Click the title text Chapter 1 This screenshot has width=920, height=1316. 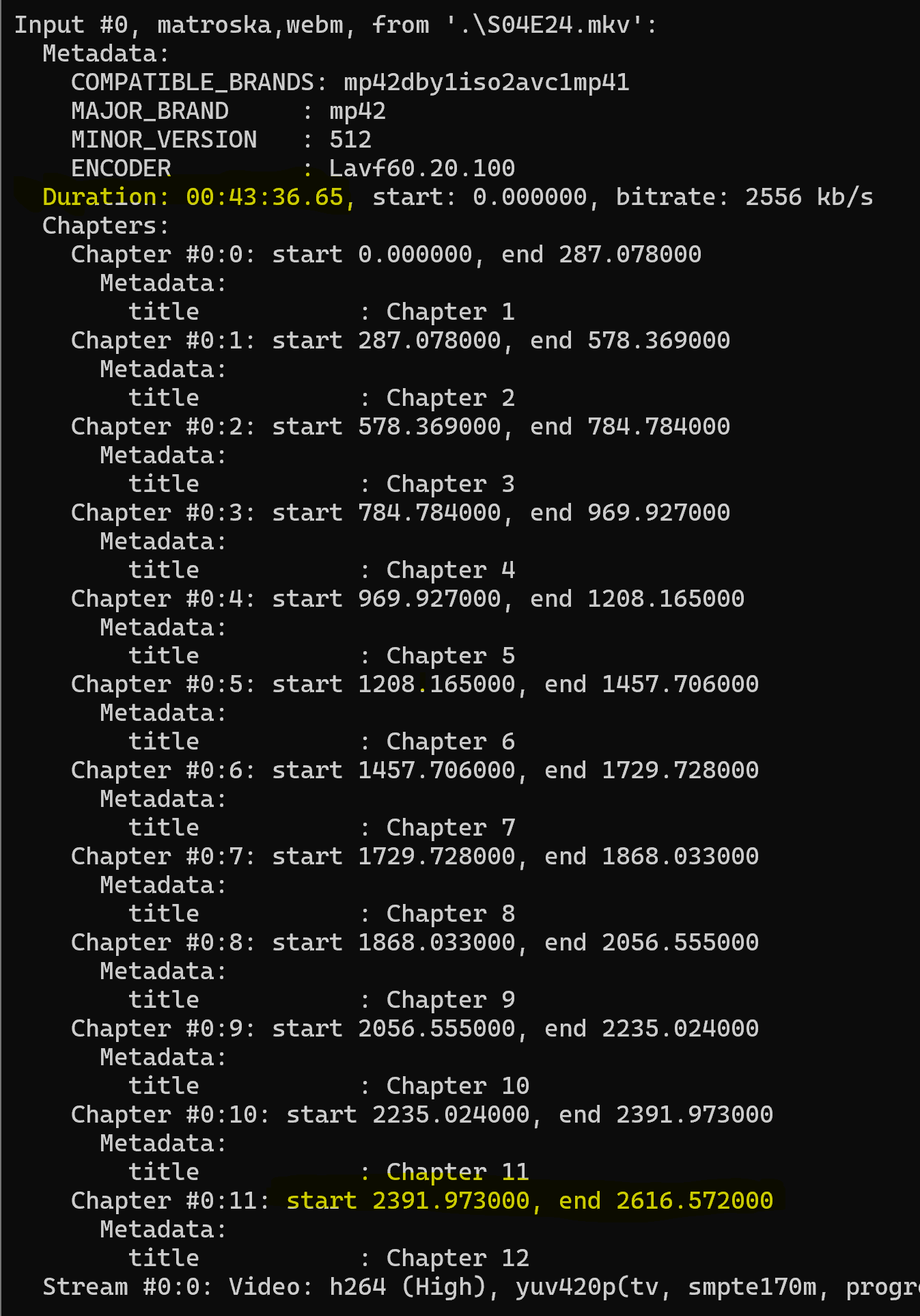pos(451,312)
